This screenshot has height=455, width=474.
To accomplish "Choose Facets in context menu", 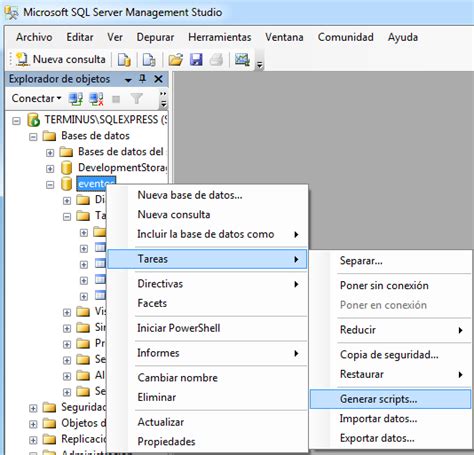I will click(x=207, y=303).
